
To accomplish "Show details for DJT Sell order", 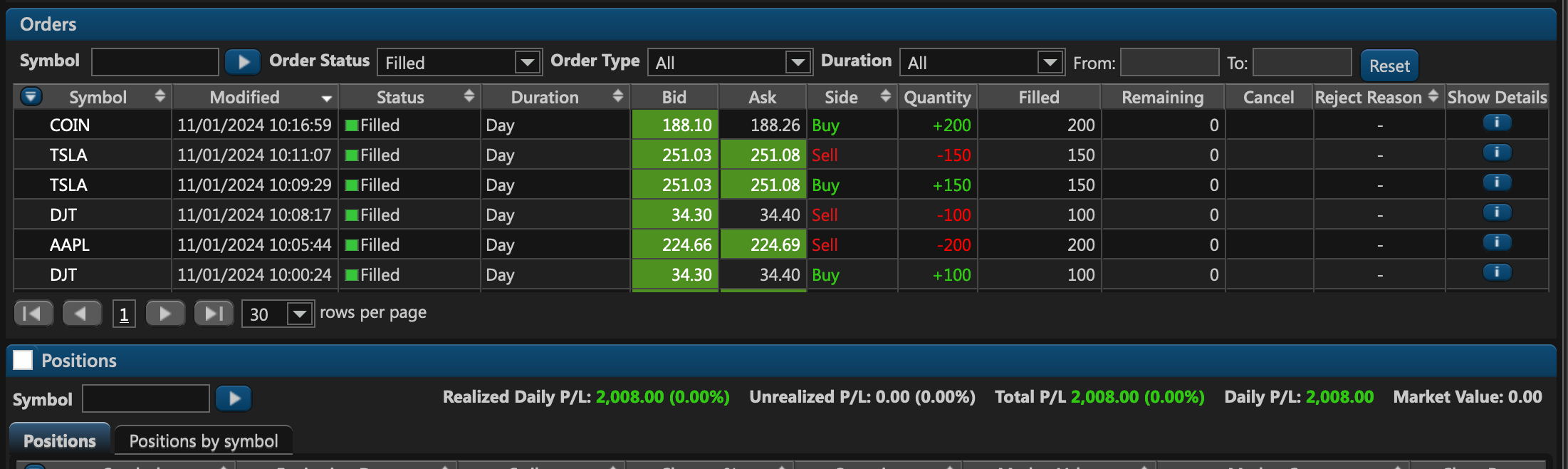I will pyautogui.click(x=1497, y=213).
